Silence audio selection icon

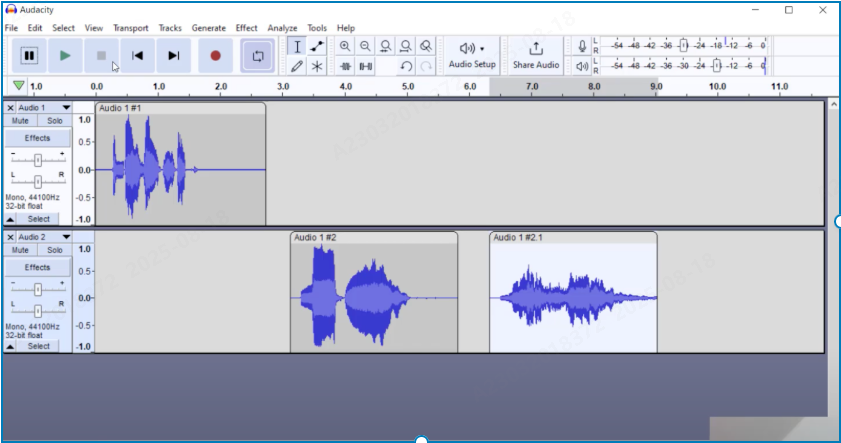tap(365, 67)
